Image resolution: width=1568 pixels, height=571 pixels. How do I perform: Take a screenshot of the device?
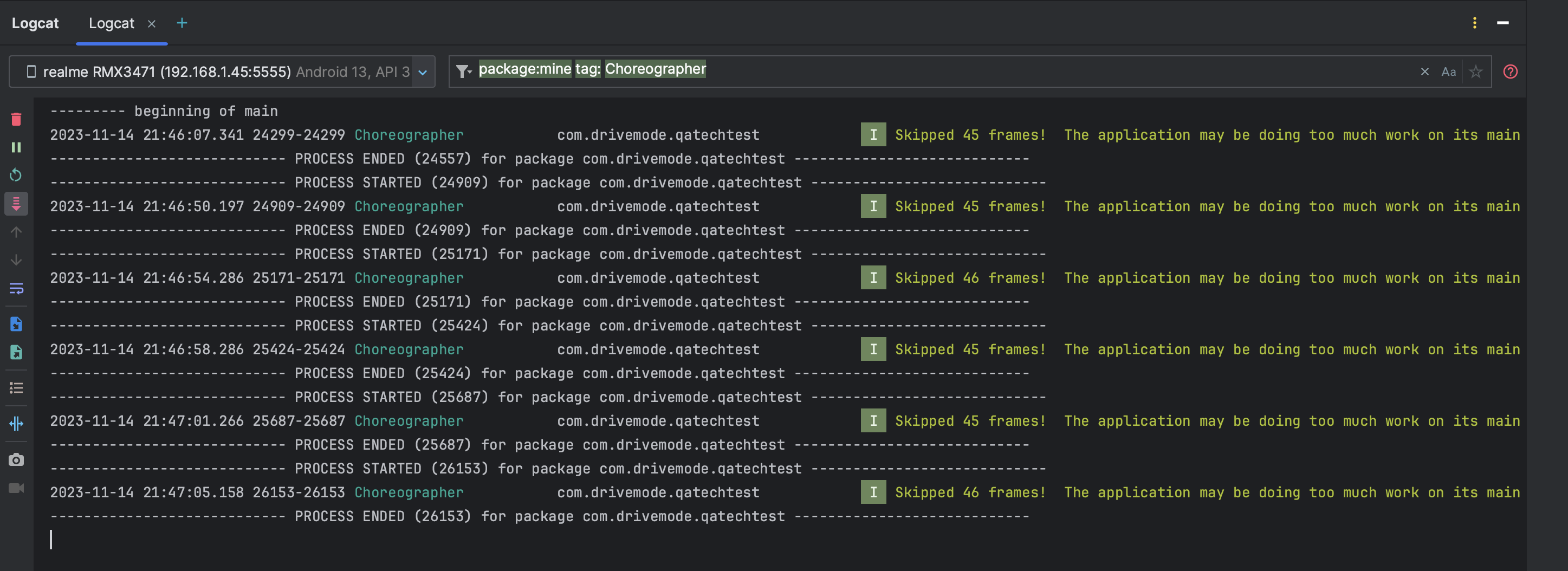click(x=16, y=459)
